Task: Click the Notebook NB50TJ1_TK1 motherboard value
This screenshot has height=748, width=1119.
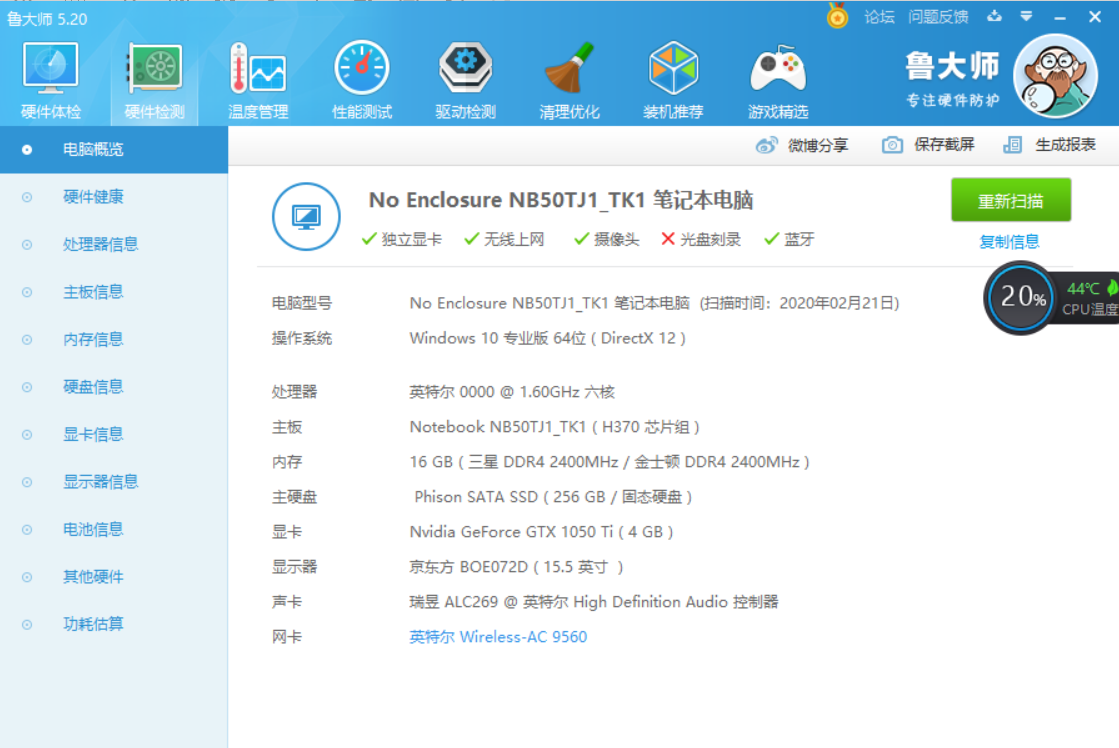Action: tap(555, 427)
